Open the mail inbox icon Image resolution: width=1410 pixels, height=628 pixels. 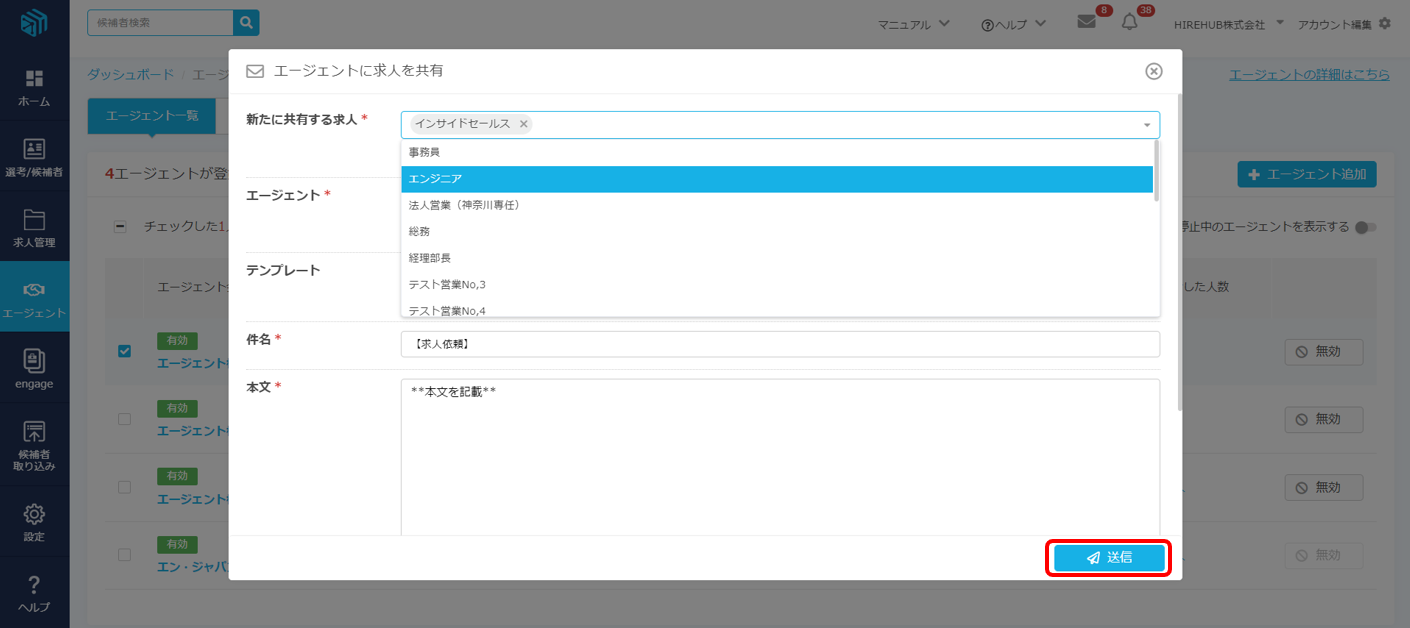tap(1086, 22)
